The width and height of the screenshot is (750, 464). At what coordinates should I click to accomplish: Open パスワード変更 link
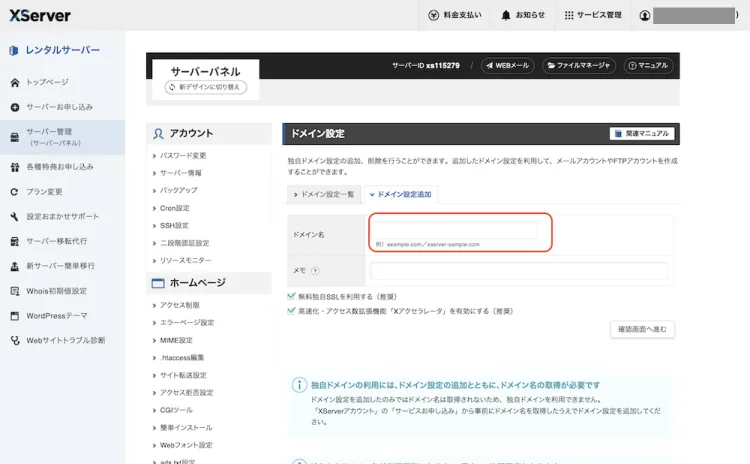[x=183, y=155]
